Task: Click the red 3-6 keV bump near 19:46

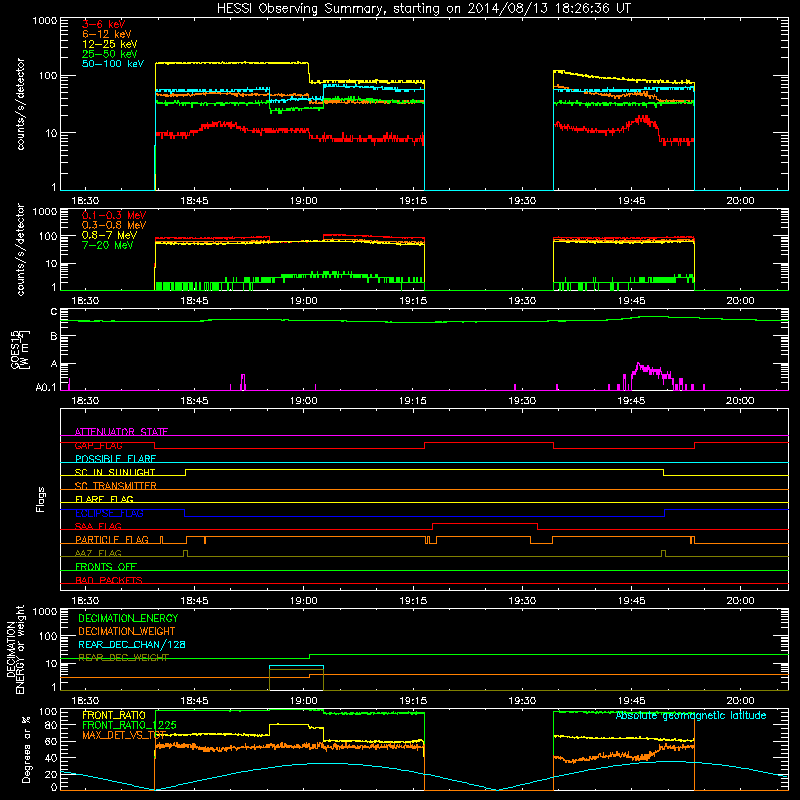Action: (644, 120)
